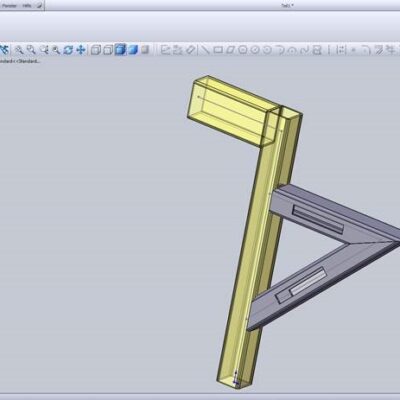Select the Sketch Fillet tool

[366, 50]
